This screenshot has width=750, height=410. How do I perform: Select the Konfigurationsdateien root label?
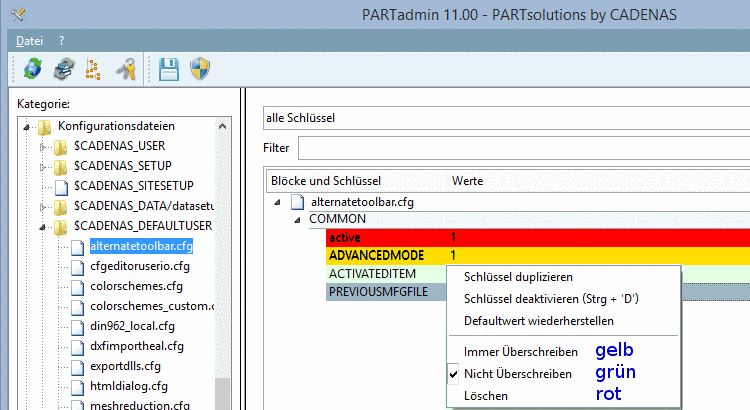coord(116,126)
